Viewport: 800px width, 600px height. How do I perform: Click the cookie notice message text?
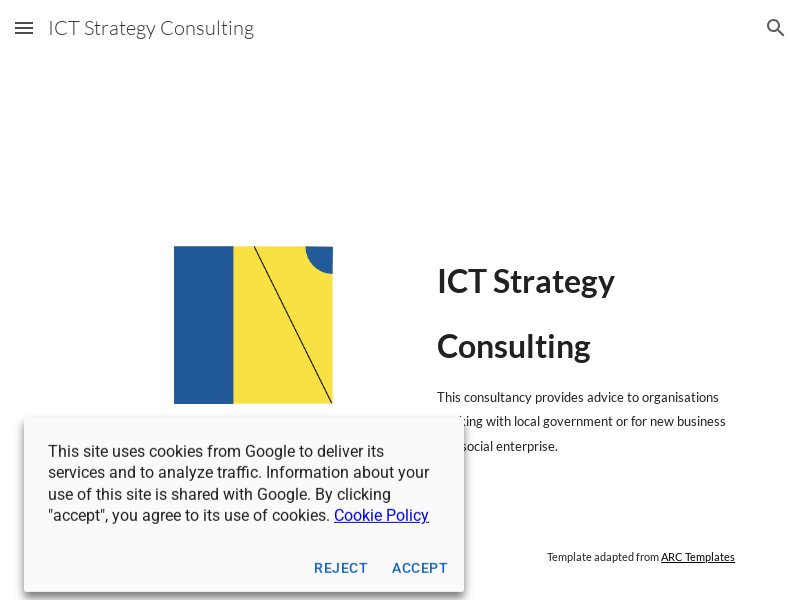pyautogui.click(x=238, y=483)
